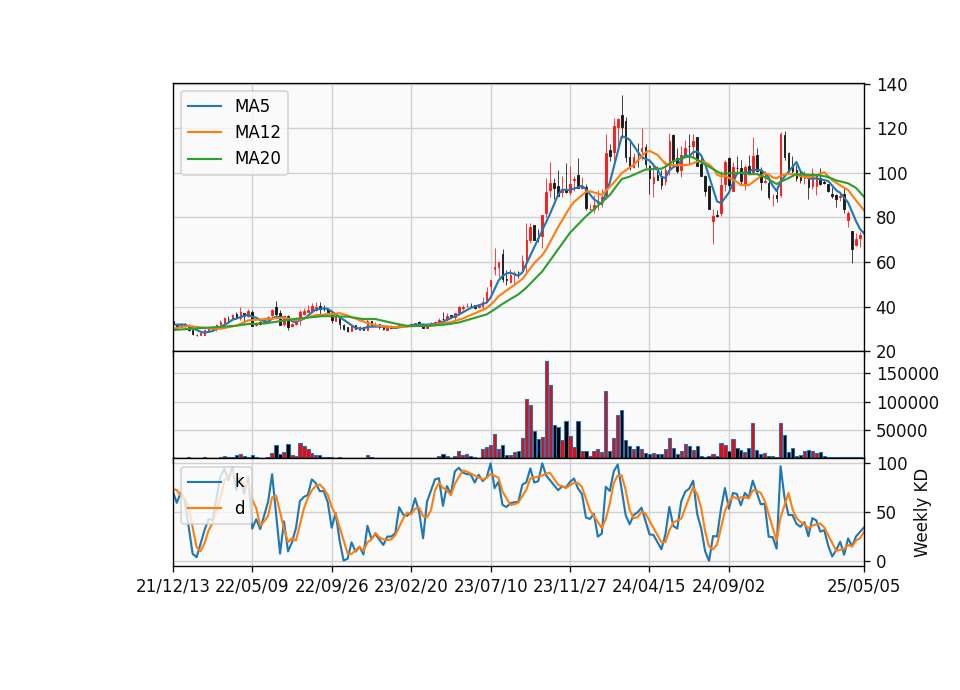Screen dimensions: 960x690
Task: Click the 120 price axis label
Action: click(x=892, y=129)
